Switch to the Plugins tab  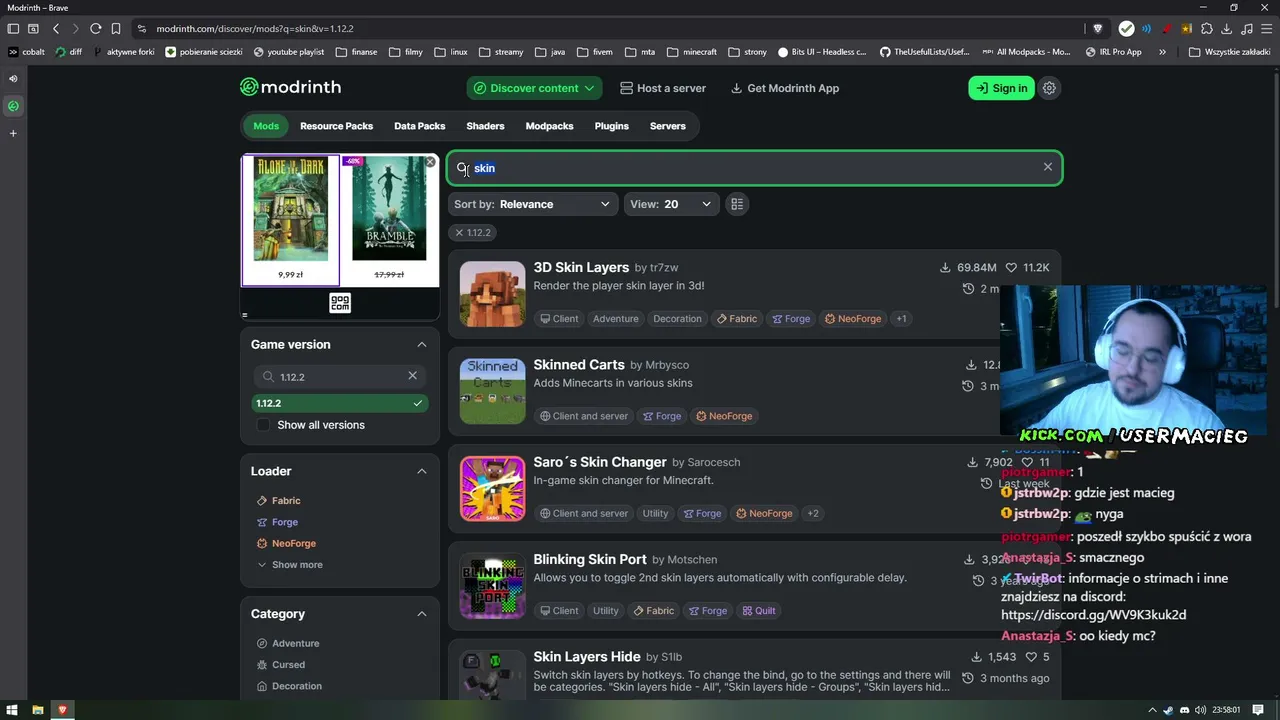point(612,126)
